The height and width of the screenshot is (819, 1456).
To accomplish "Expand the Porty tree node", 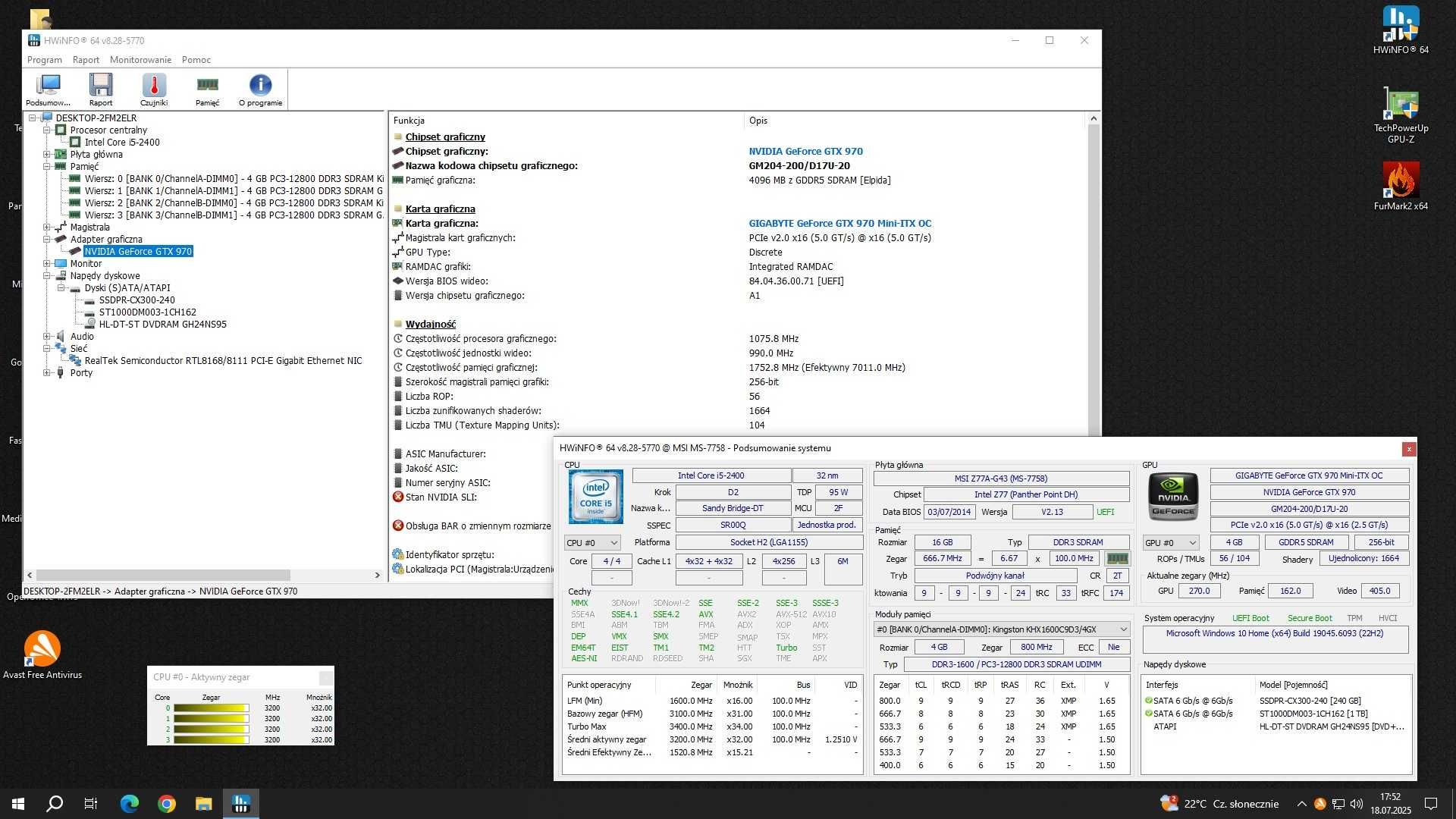I will point(47,373).
